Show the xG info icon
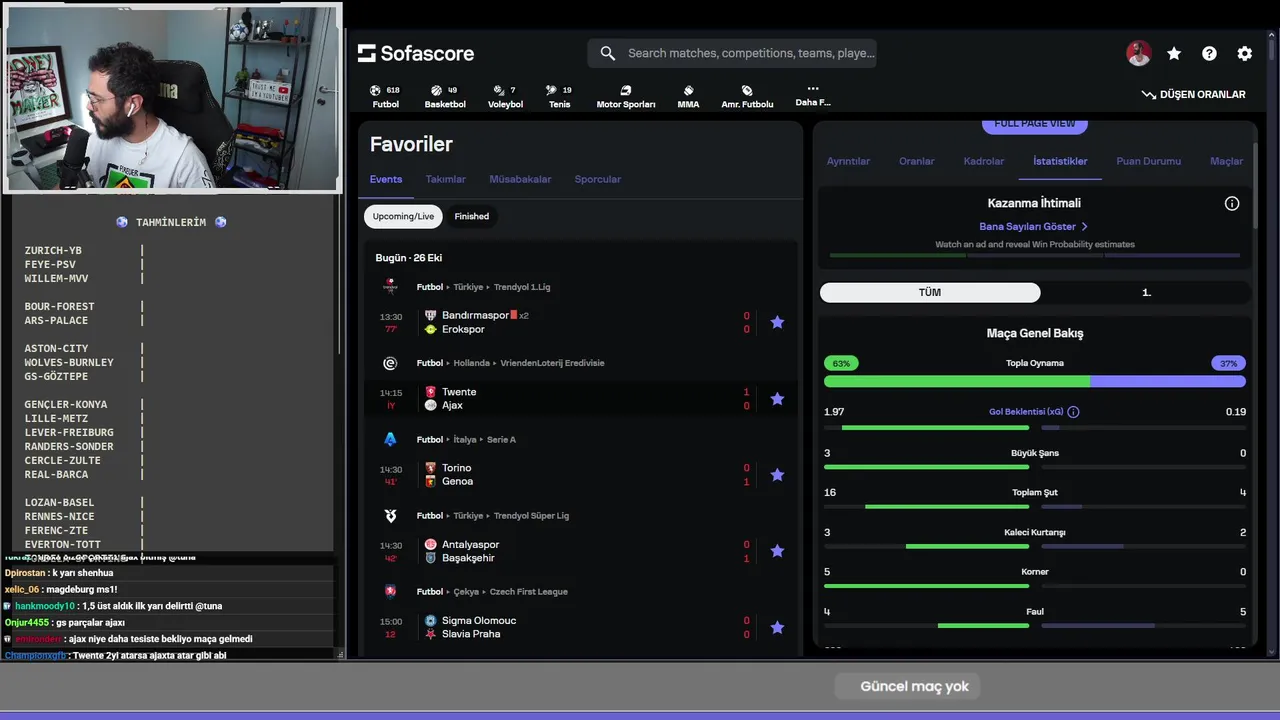1280x720 pixels. [x=1073, y=412]
